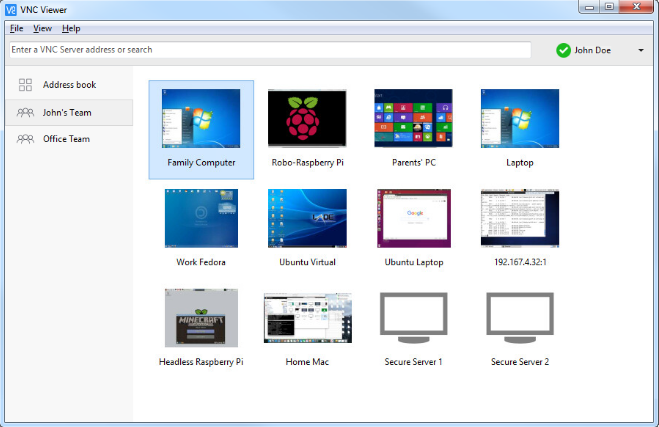
Task: Select the Ubuntu Laptop thumbnail
Action: [414, 218]
